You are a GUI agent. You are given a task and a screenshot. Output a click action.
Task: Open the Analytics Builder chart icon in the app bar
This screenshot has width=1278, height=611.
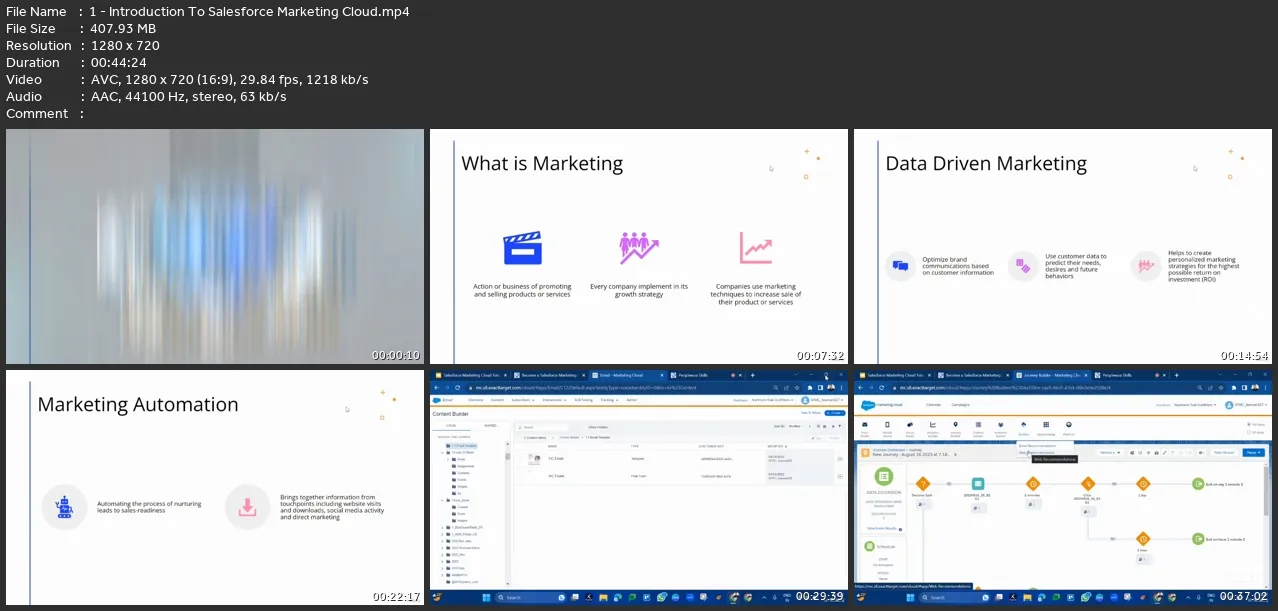(x=933, y=424)
